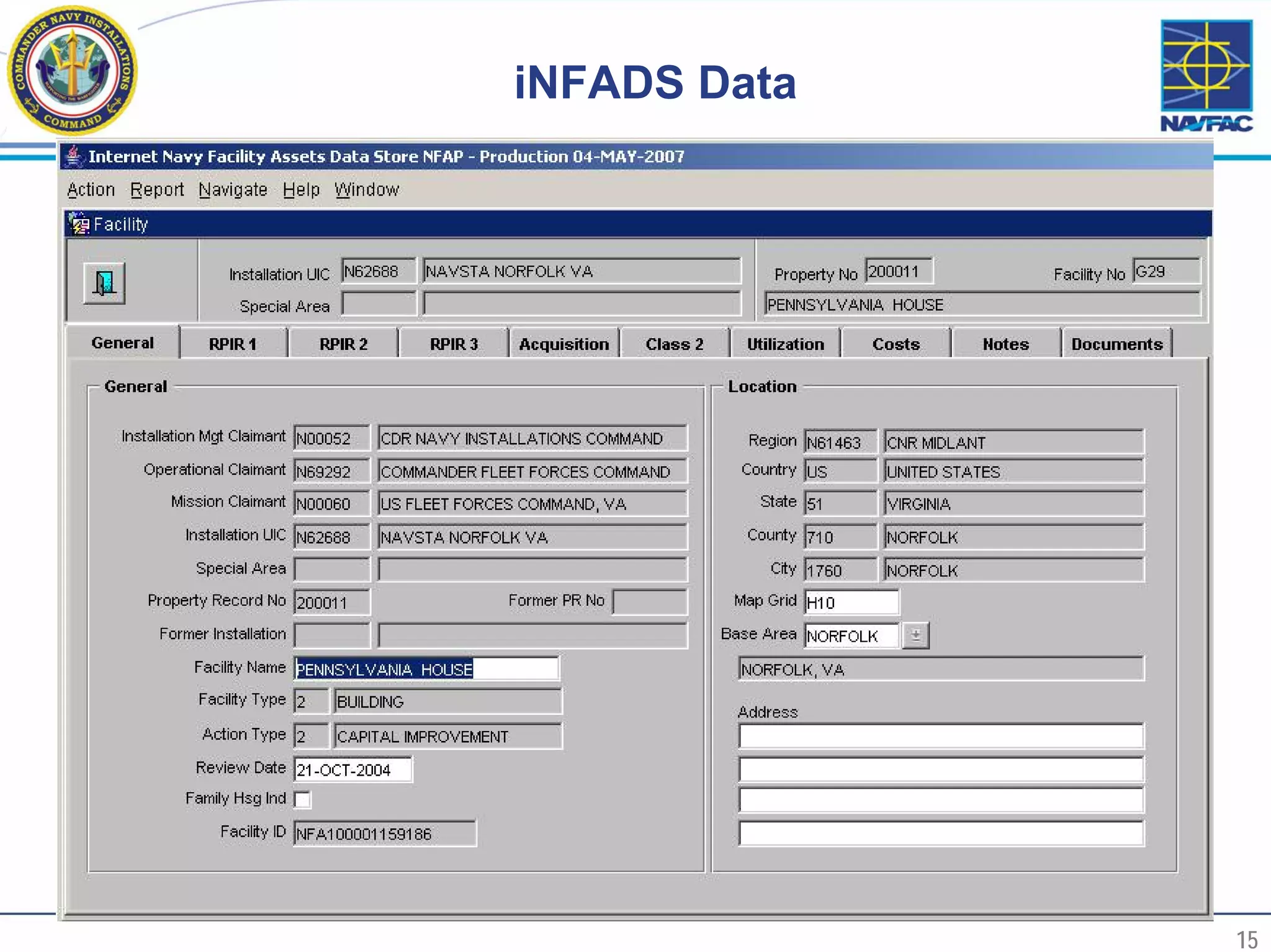Switch to the General tab

click(123, 343)
